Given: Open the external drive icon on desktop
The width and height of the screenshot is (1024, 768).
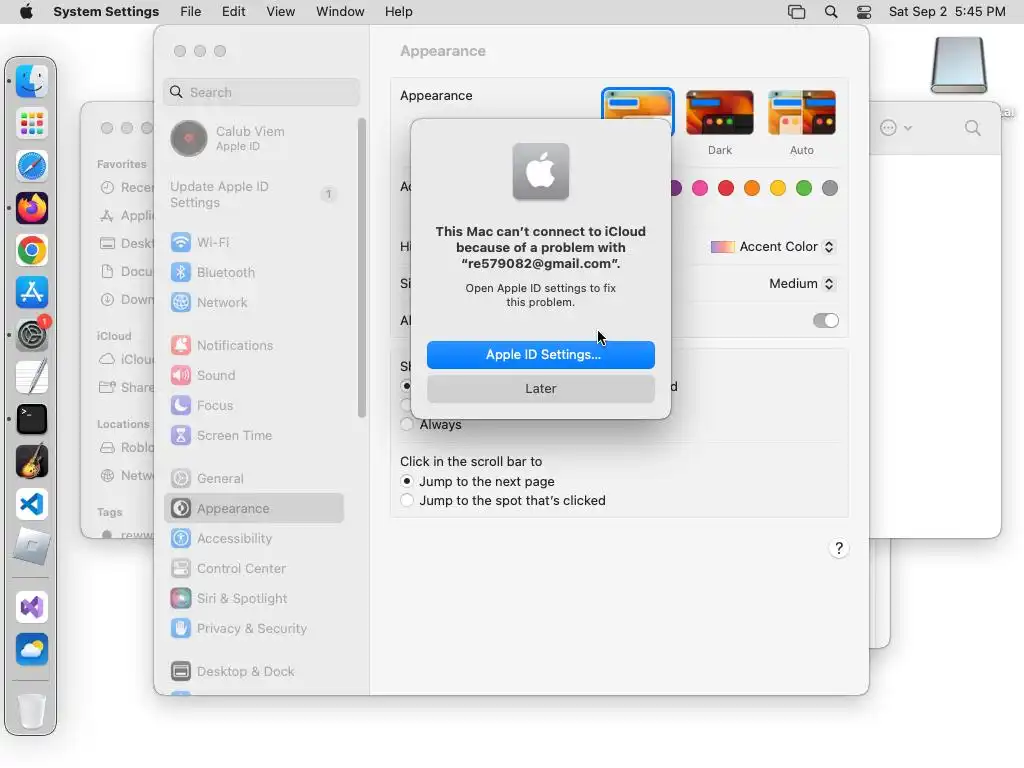Looking at the screenshot, I should [958, 64].
